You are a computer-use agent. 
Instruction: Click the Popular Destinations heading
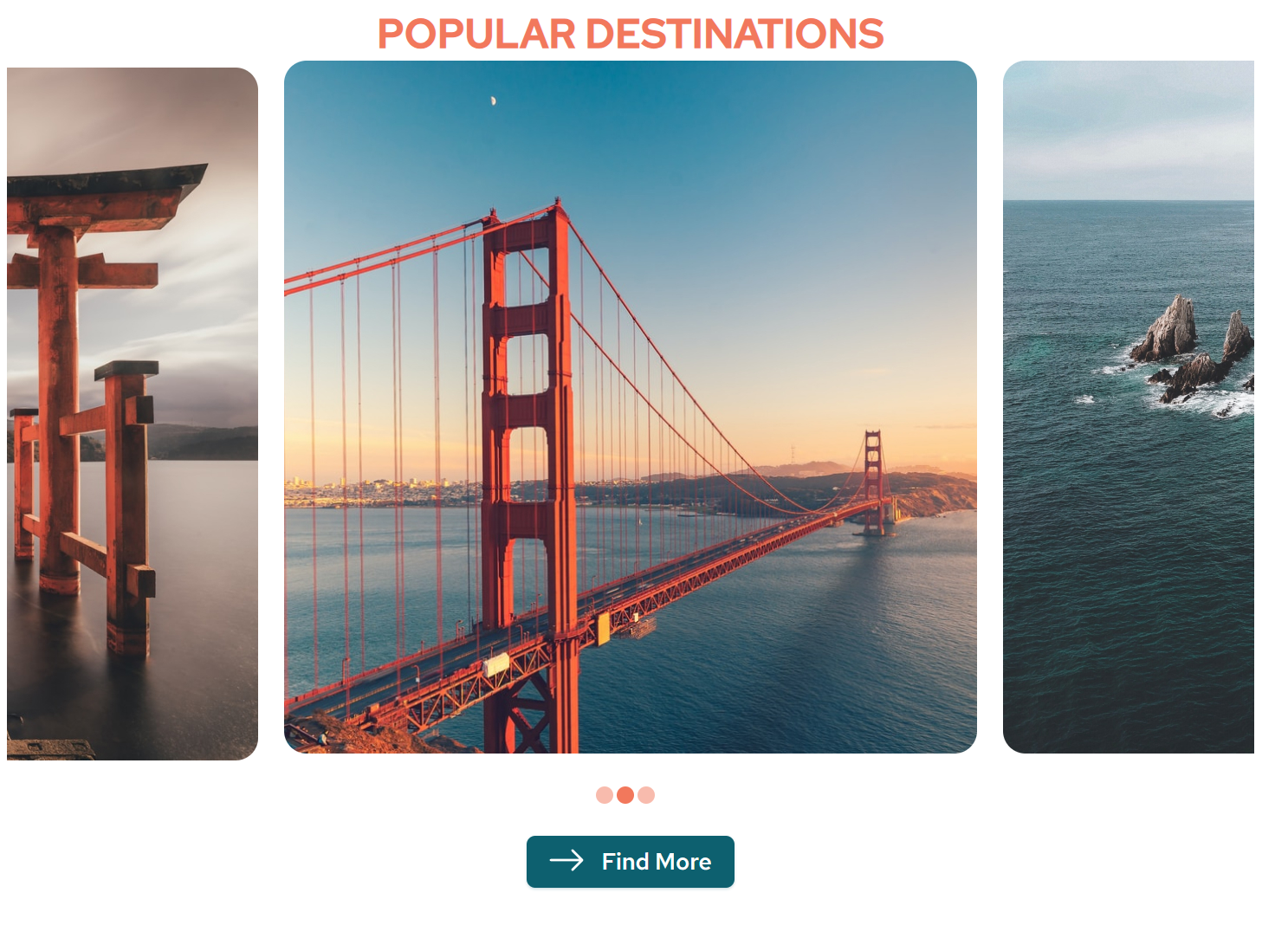[x=631, y=35]
